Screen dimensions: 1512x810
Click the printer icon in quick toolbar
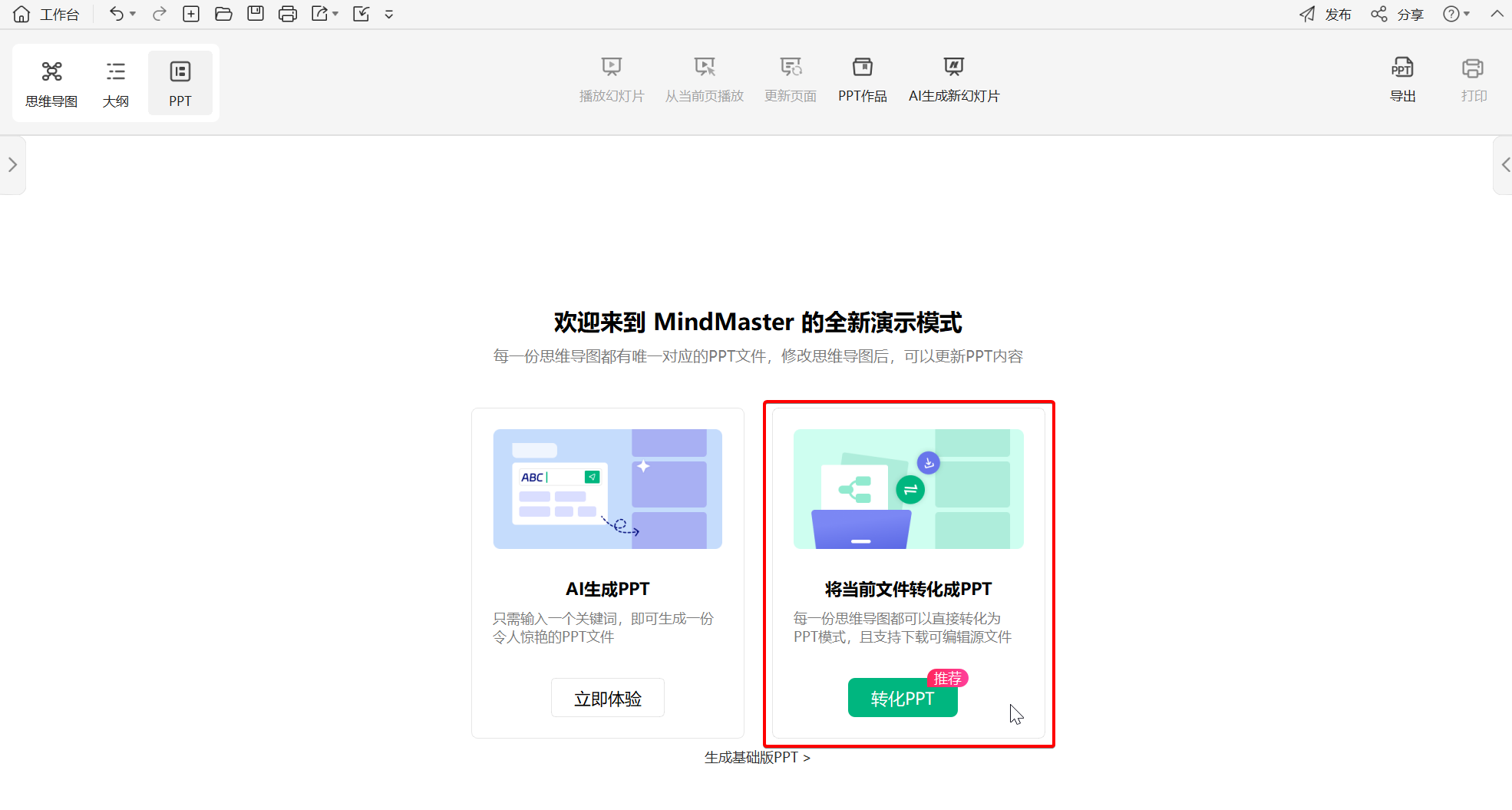coord(288,14)
